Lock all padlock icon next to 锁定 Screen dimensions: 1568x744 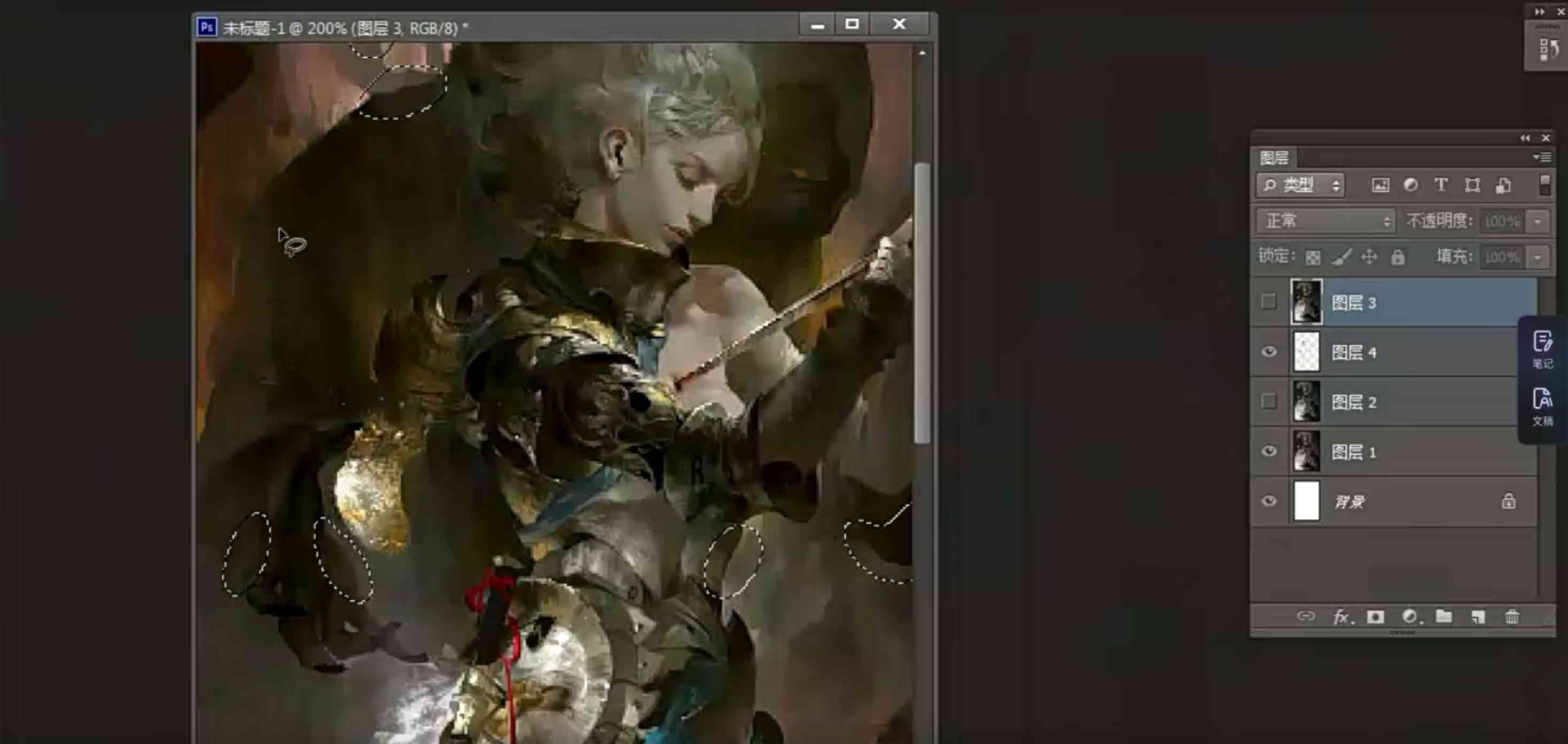pos(1398,257)
